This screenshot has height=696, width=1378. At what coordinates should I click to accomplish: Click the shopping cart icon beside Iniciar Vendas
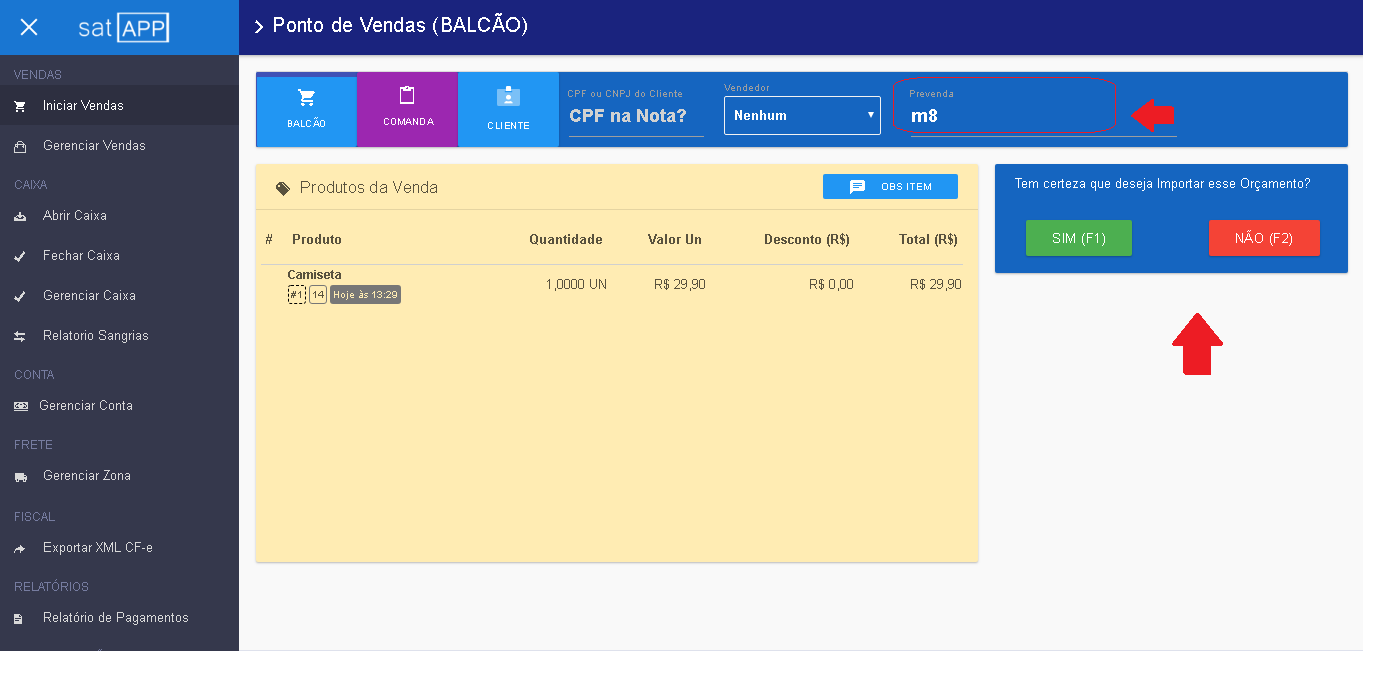[20, 106]
